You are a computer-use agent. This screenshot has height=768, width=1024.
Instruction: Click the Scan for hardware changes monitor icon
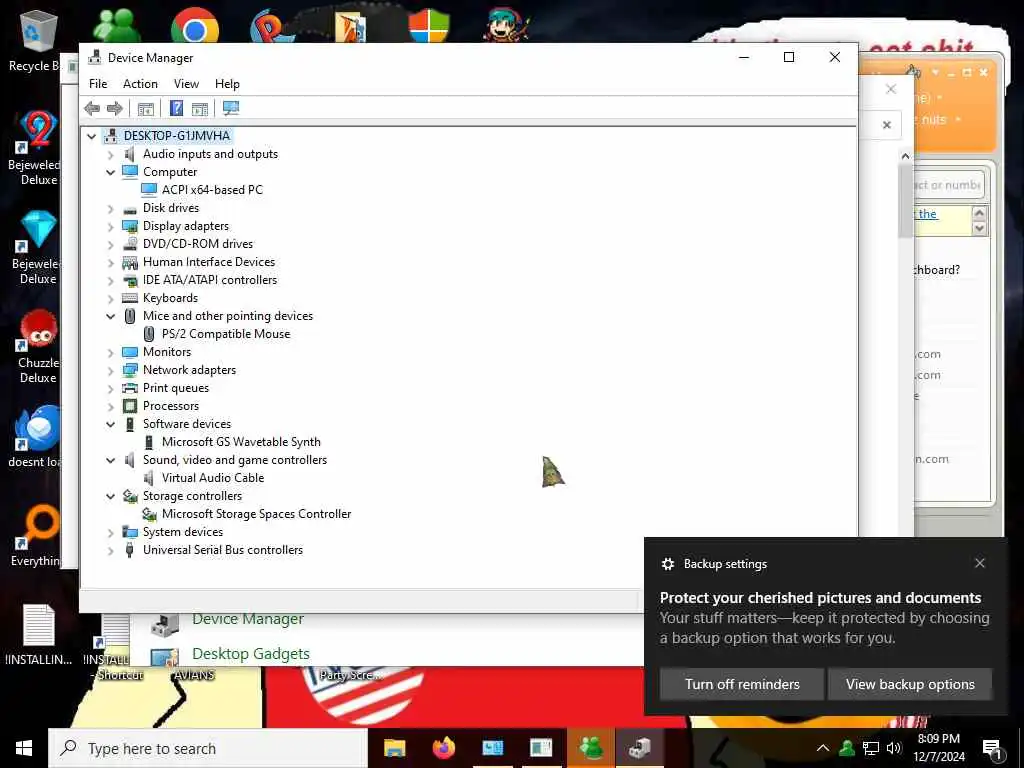(x=231, y=108)
